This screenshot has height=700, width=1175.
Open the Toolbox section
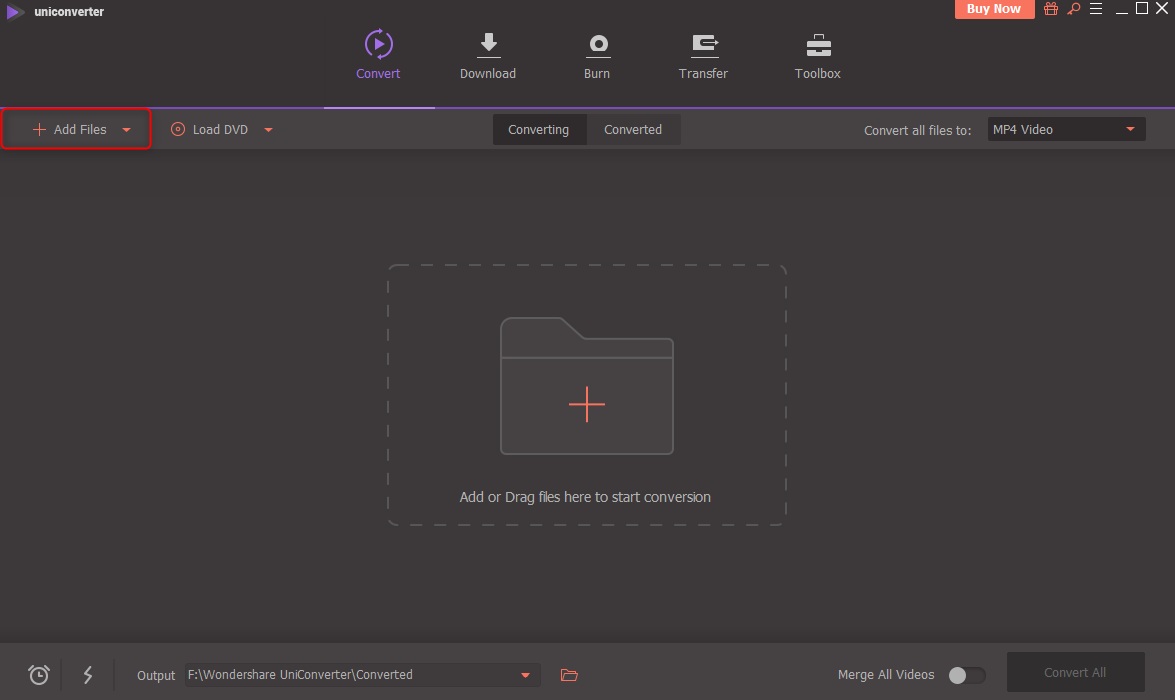click(x=817, y=56)
